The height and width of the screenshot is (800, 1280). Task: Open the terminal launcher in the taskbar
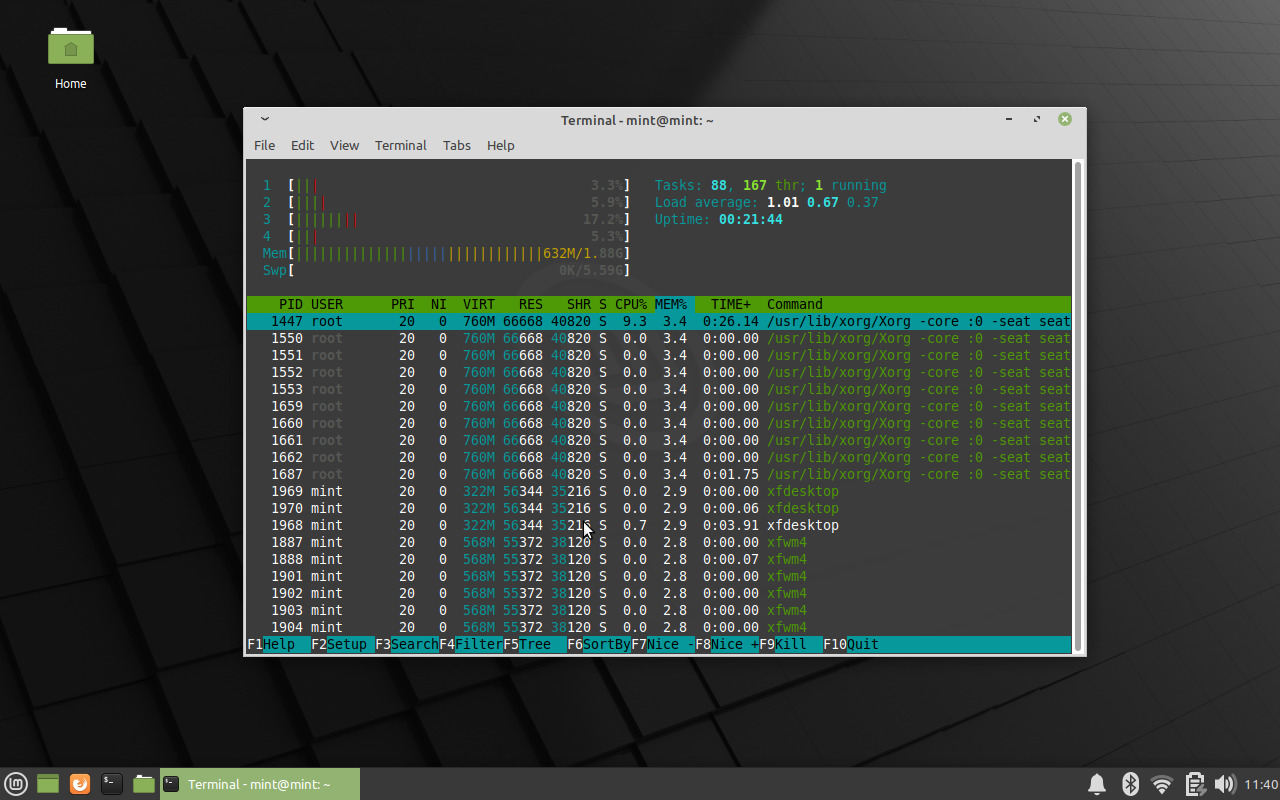point(111,784)
